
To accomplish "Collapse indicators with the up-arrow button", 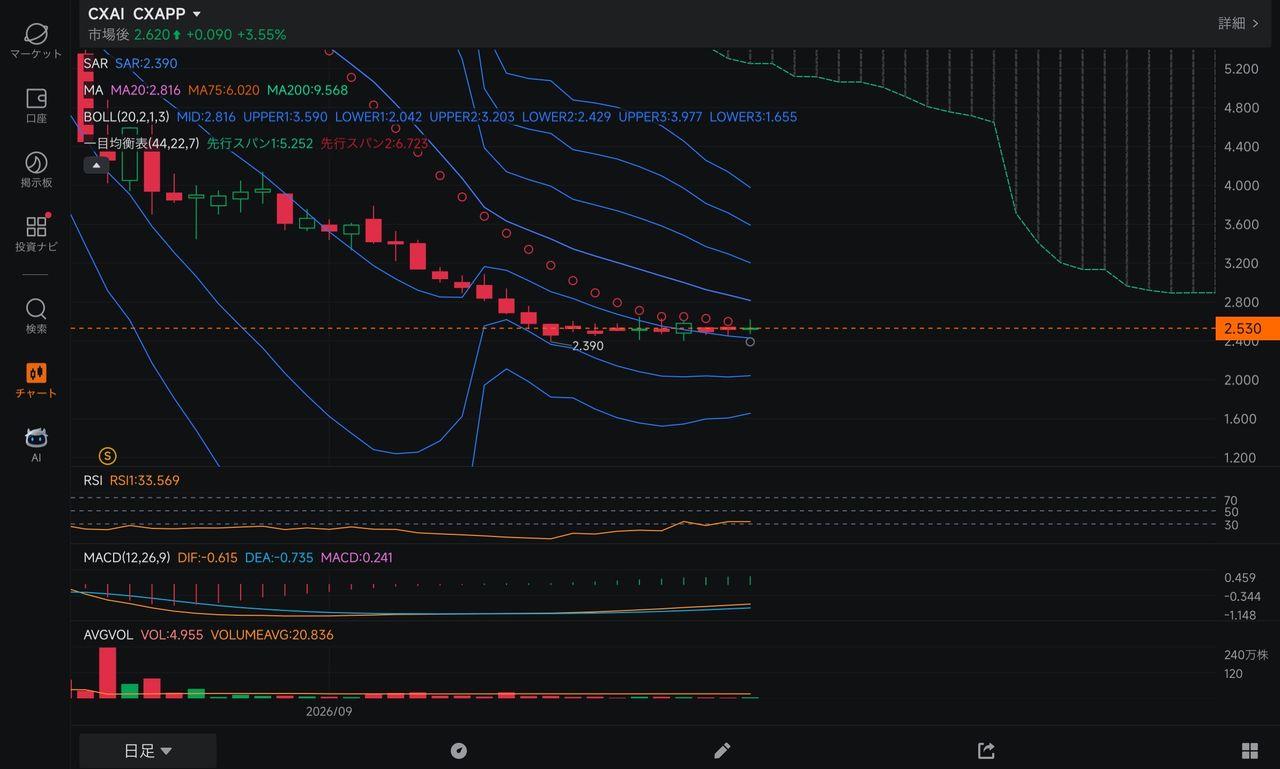I will tap(96, 165).
